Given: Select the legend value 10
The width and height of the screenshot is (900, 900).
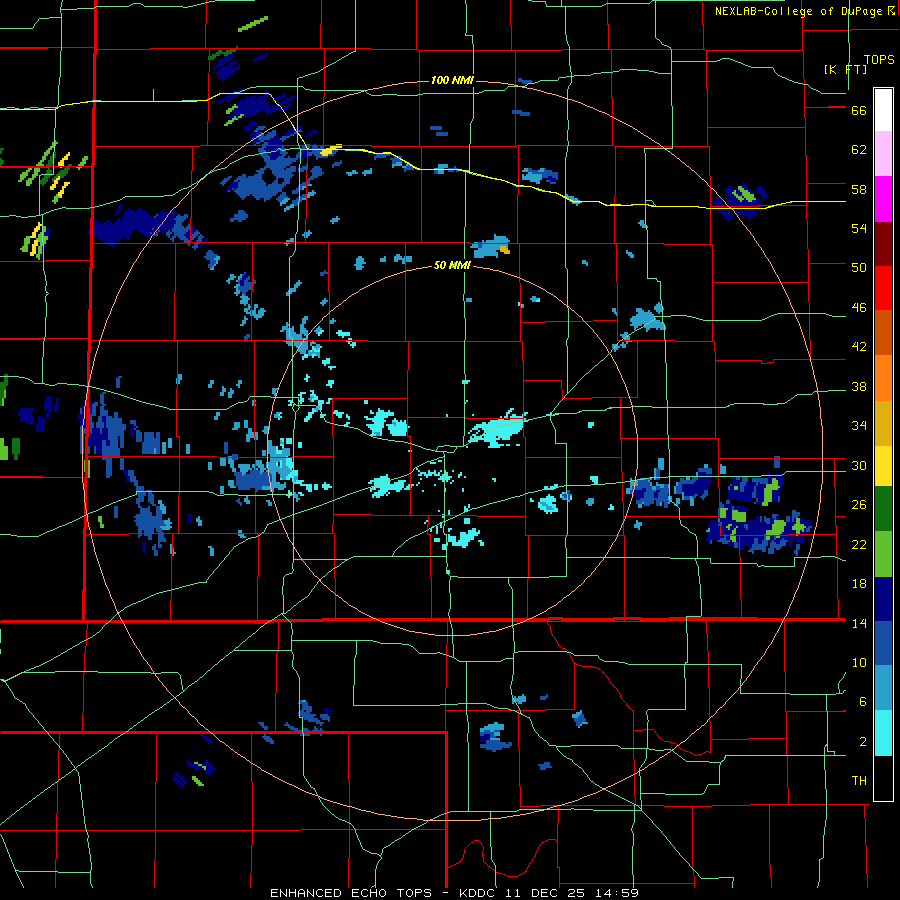Looking at the screenshot, I should 859,662.
